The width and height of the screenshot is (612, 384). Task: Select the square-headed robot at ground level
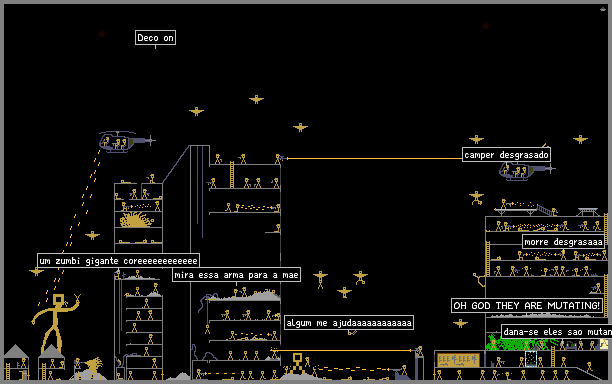pos(297,365)
